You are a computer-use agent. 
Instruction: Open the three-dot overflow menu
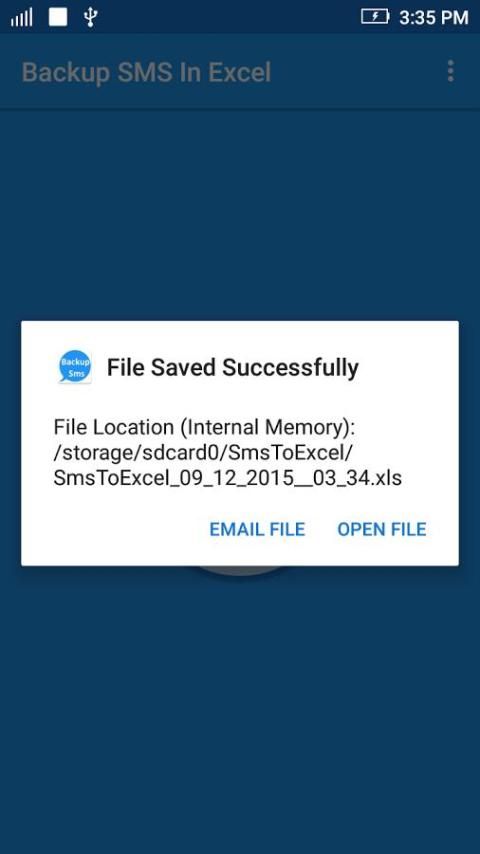(x=450, y=71)
